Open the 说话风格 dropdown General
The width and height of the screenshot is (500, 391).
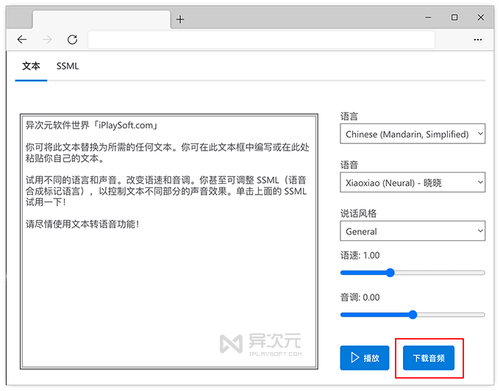413,231
